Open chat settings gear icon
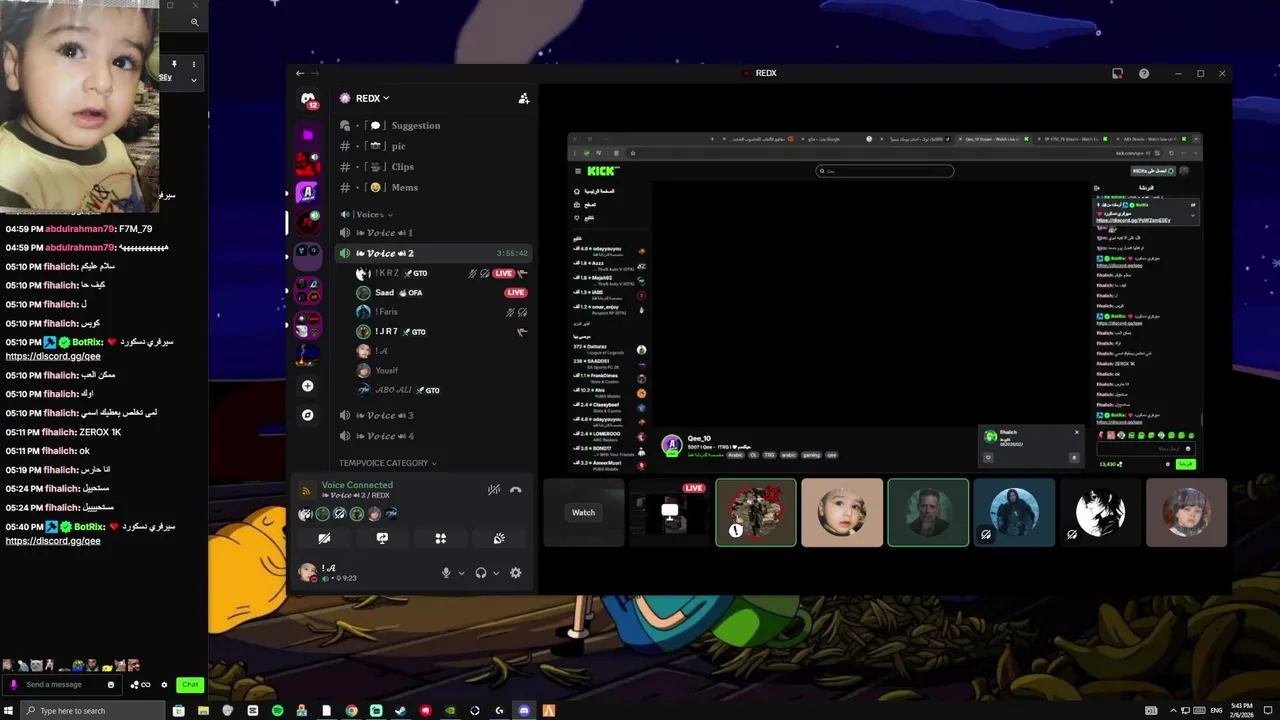The width and height of the screenshot is (1280, 720). click(164, 685)
